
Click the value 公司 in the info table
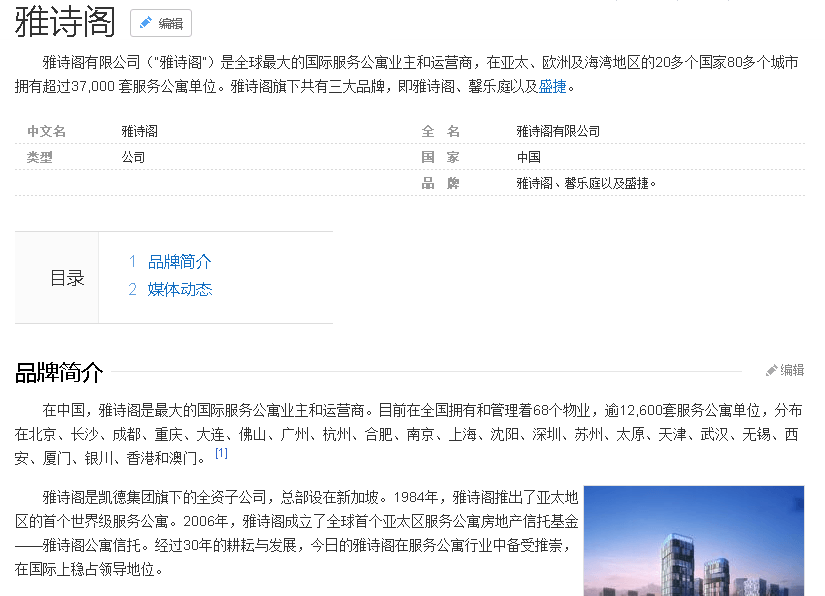click(x=133, y=157)
